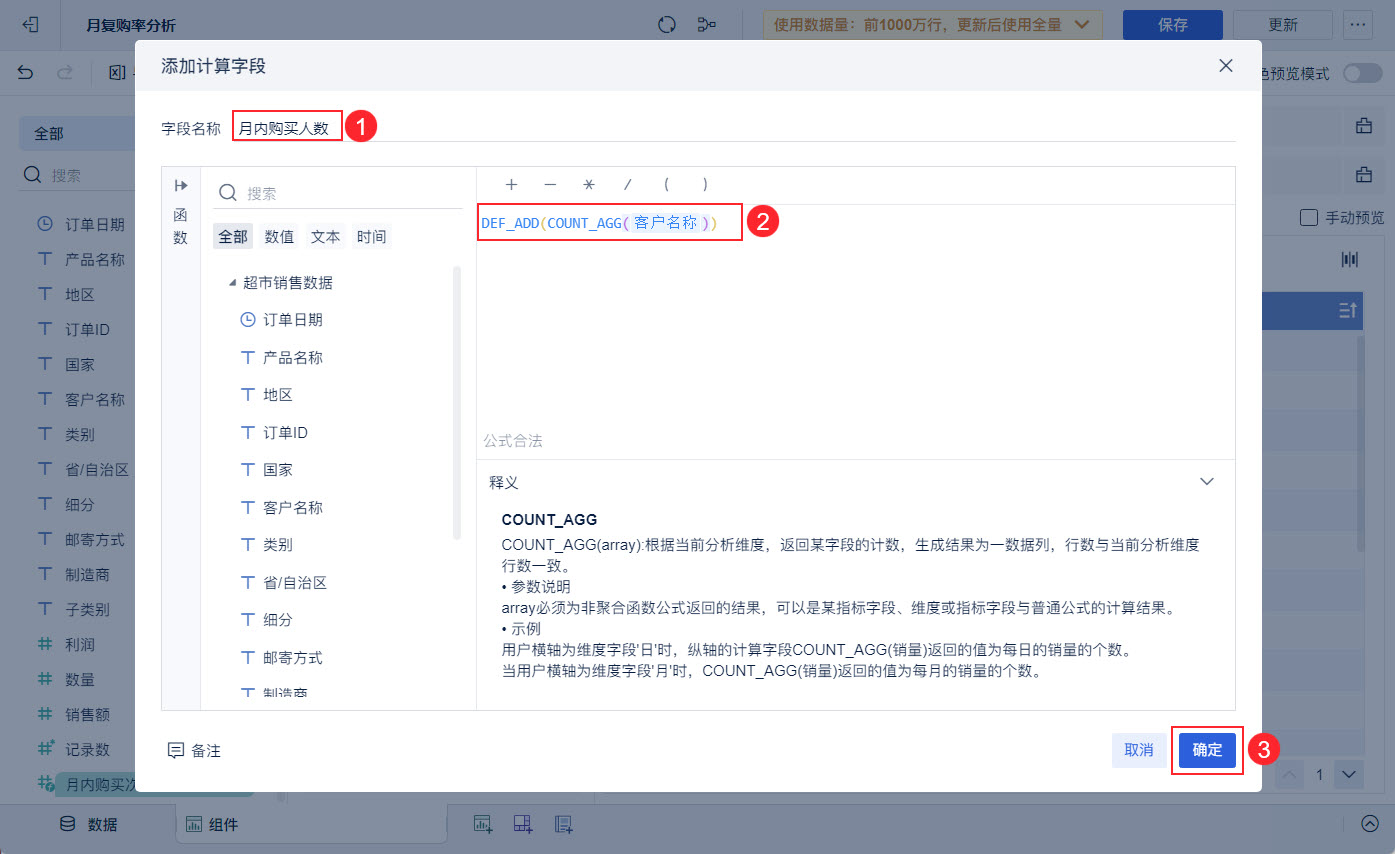The width and height of the screenshot is (1395, 854).
Task: Click the dialog field list scrollbar
Action: [x=457, y=403]
